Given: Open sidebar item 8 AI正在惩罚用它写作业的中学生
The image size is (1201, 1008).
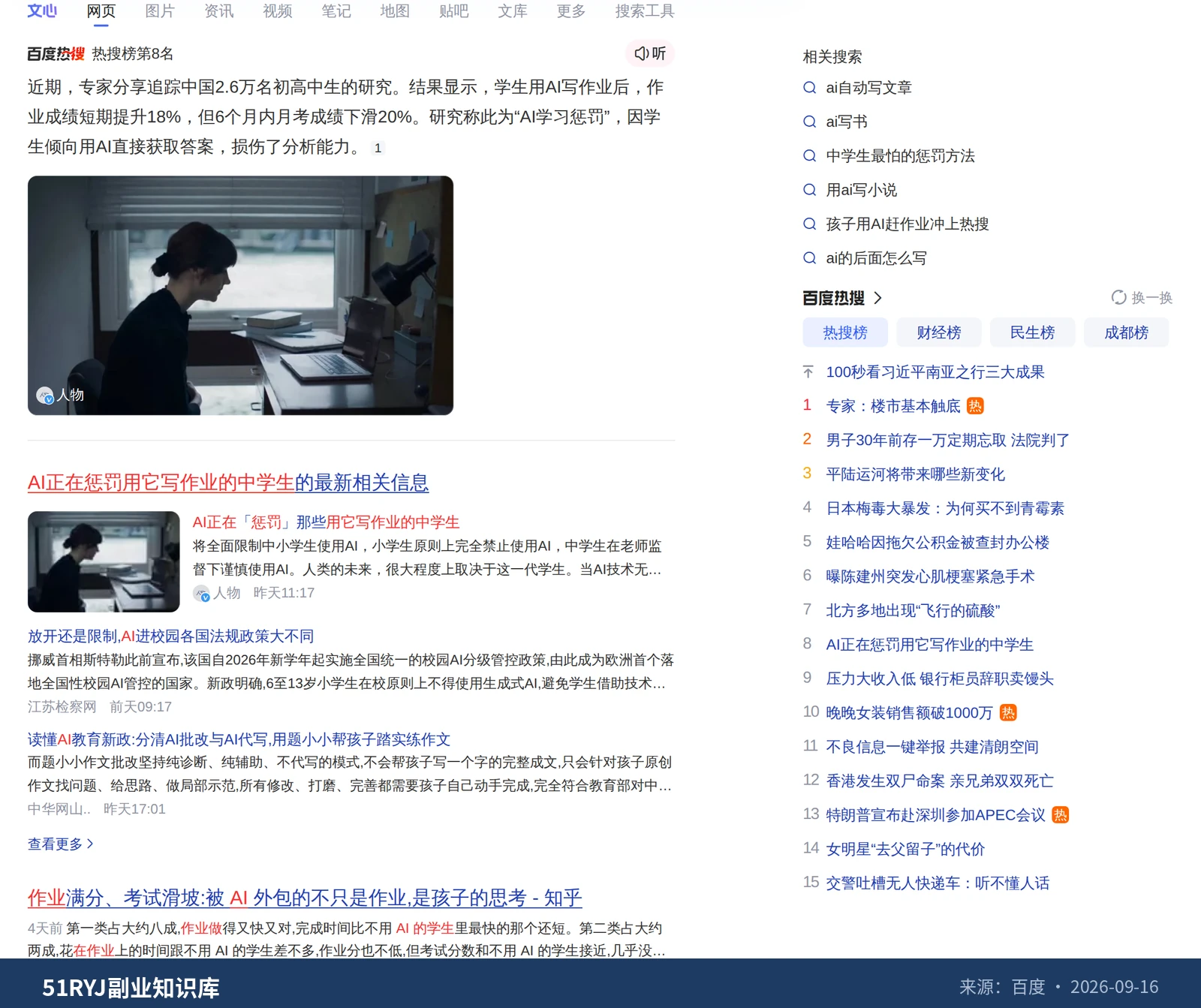Looking at the screenshot, I should click(x=929, y=645).
